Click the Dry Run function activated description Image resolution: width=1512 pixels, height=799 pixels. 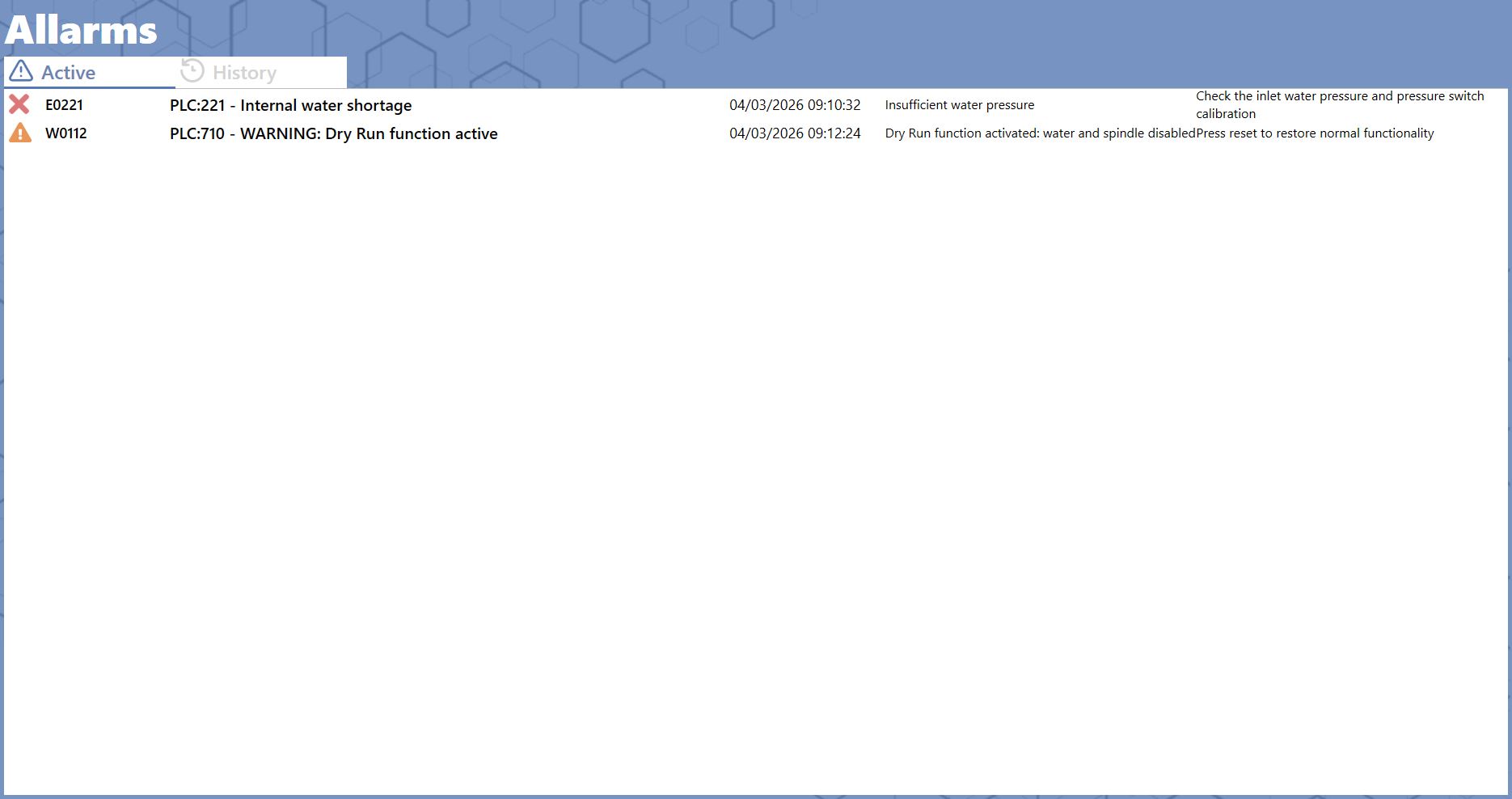(1040, 133)
